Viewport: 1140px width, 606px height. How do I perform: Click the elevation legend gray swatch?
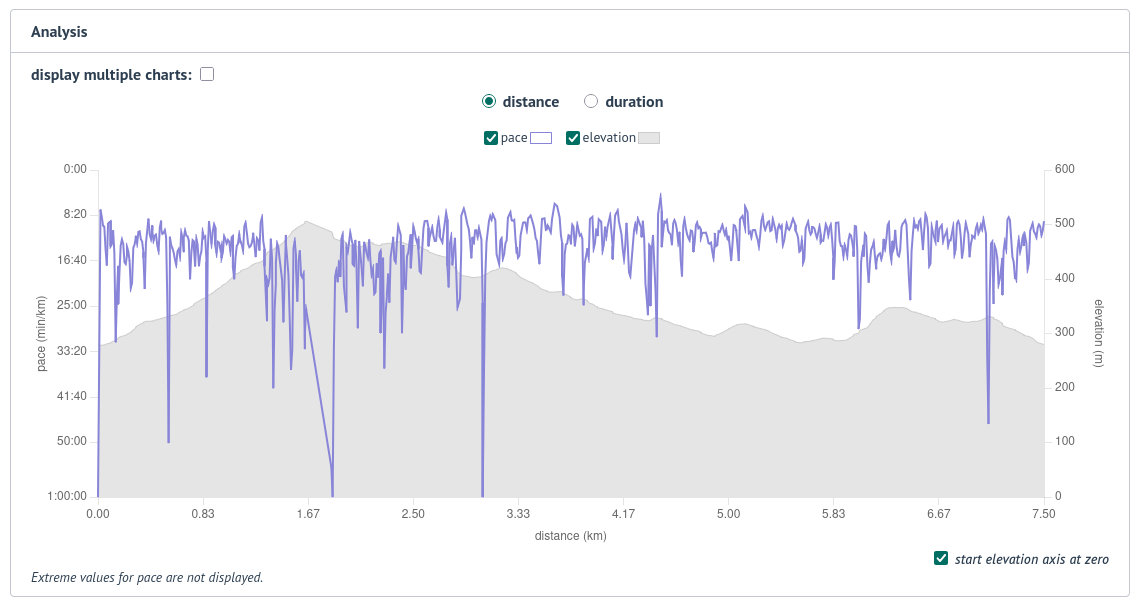pos(650,137)
